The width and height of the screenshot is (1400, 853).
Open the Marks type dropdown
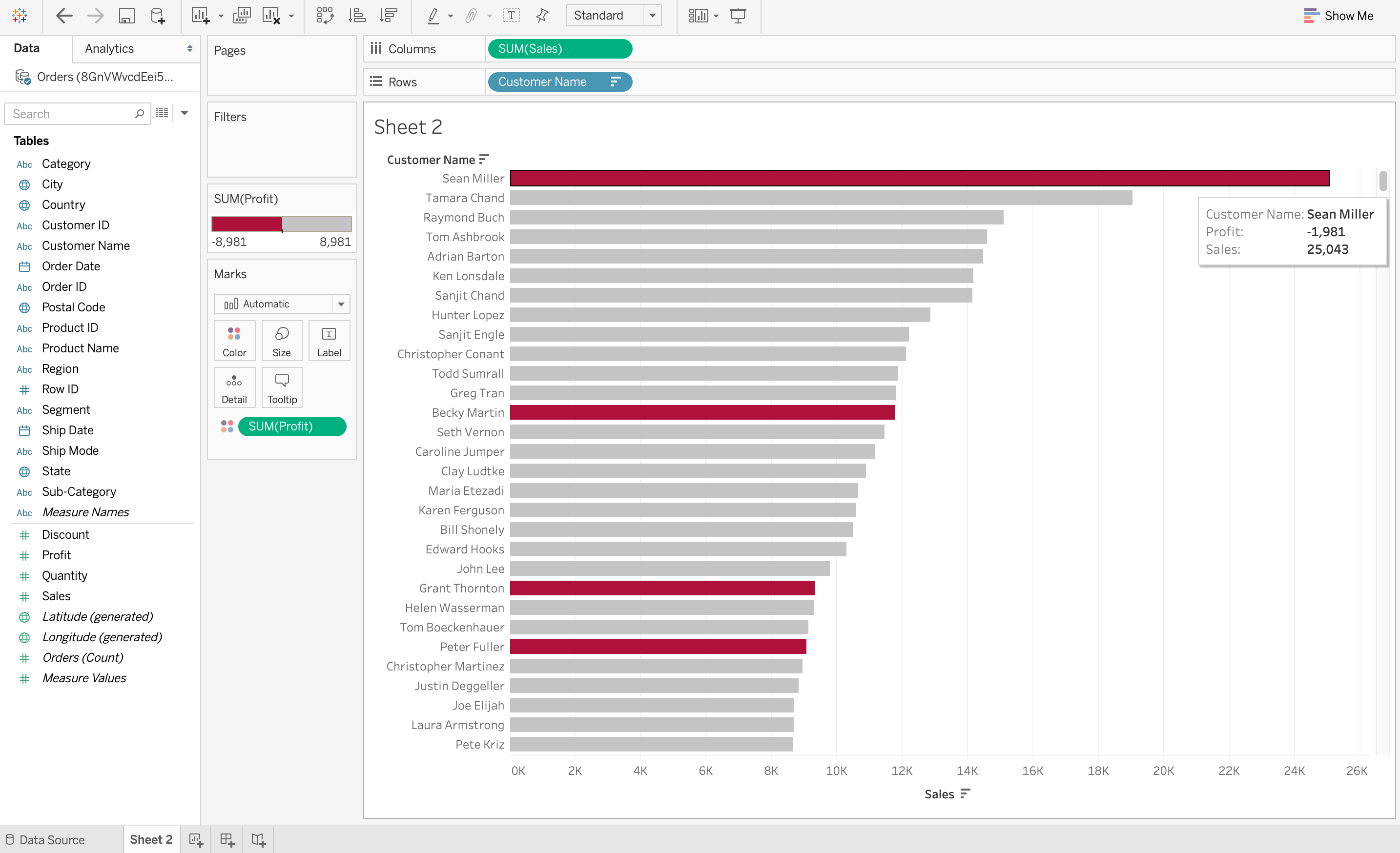(282, 303)
